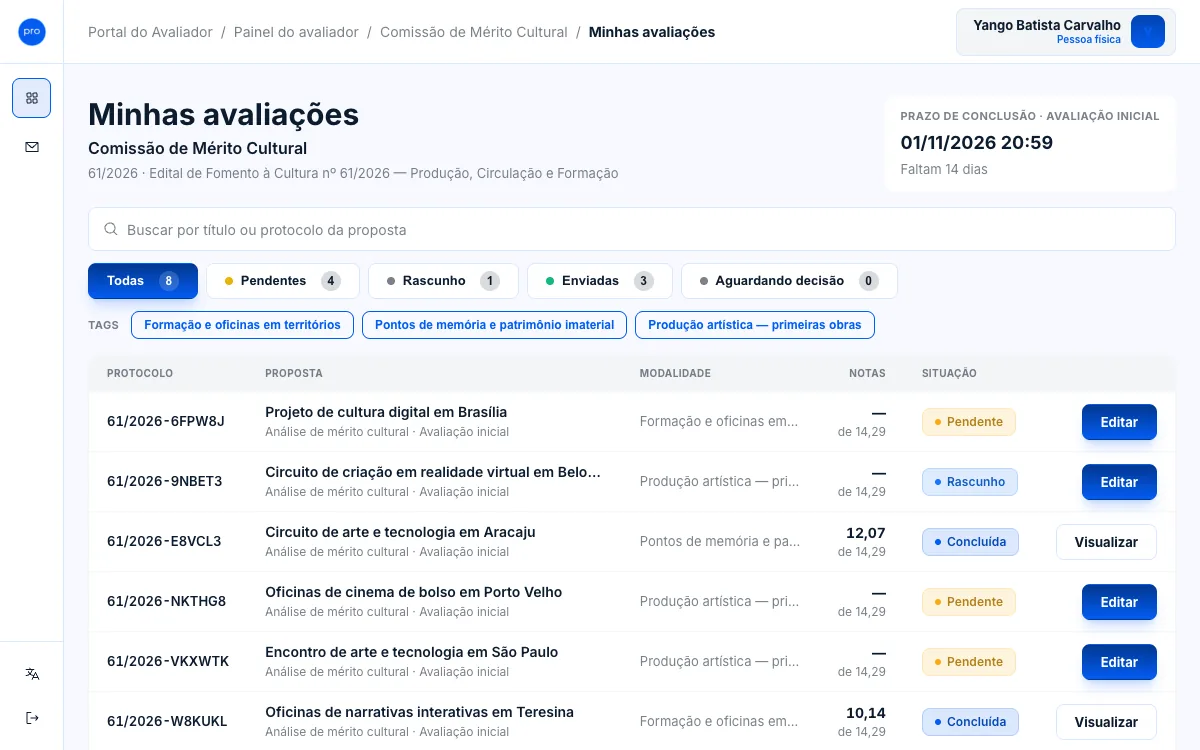Click the user avatar icon
This screenshot has height=750, width=1200.
point(1148,32)
